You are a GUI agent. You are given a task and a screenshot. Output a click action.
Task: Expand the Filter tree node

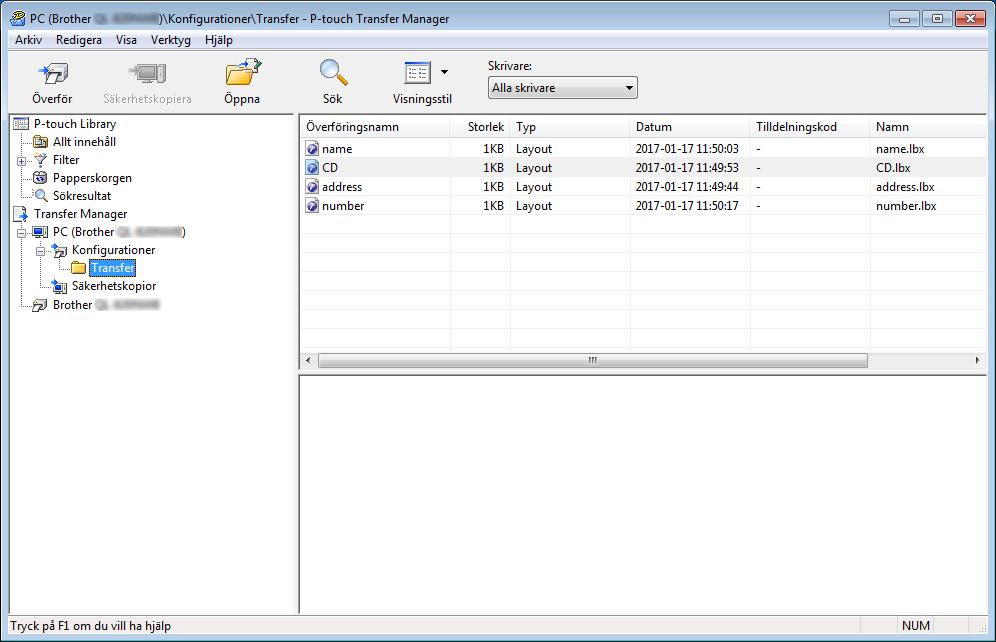(22, 161)
